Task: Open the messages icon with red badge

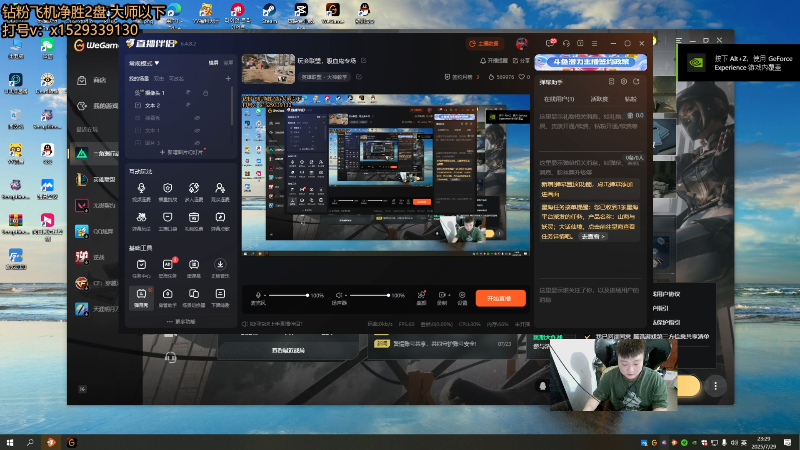Action: pyautogui.click(x=550, y=43)
